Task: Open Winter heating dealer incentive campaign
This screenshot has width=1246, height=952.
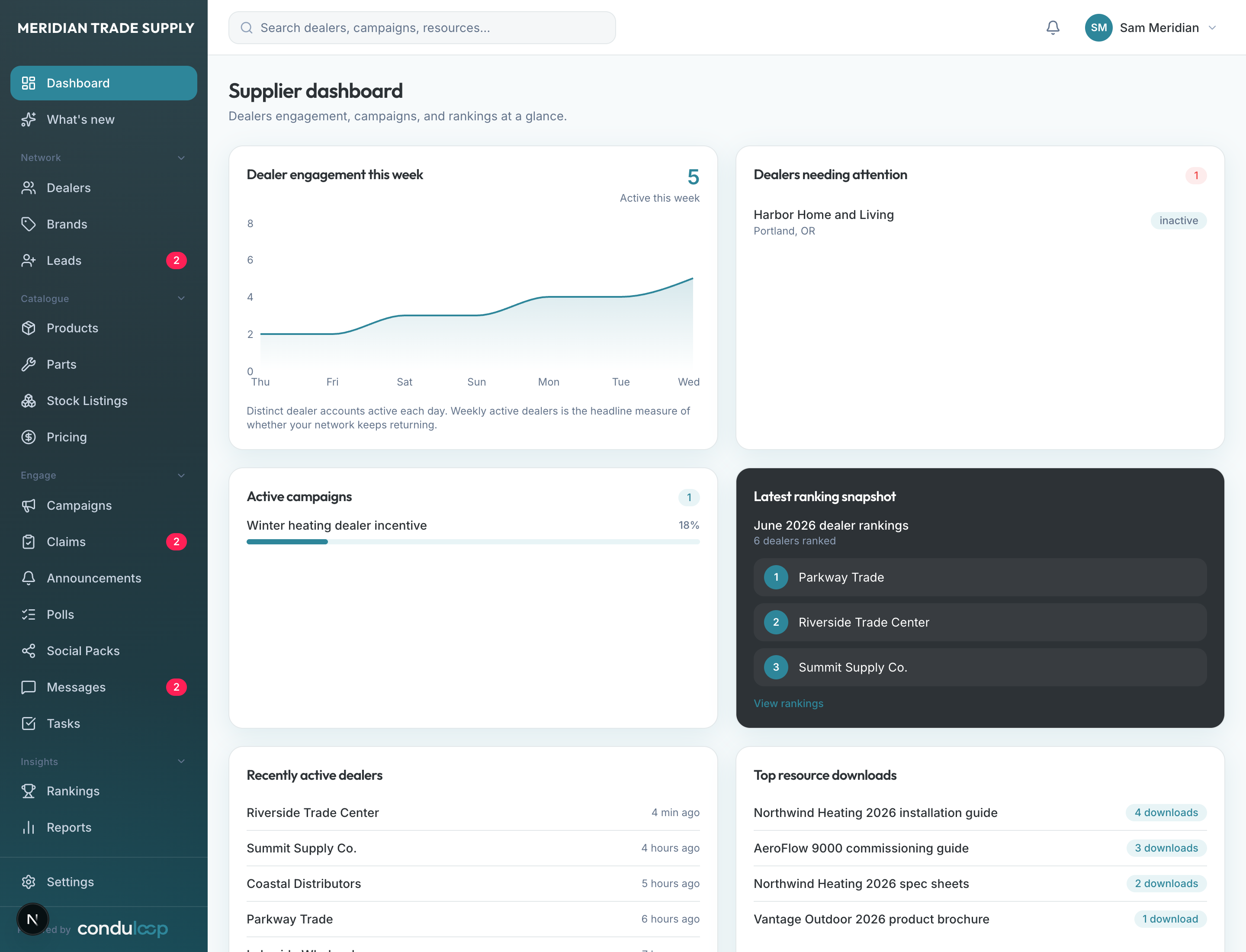Action: [337, 525]
